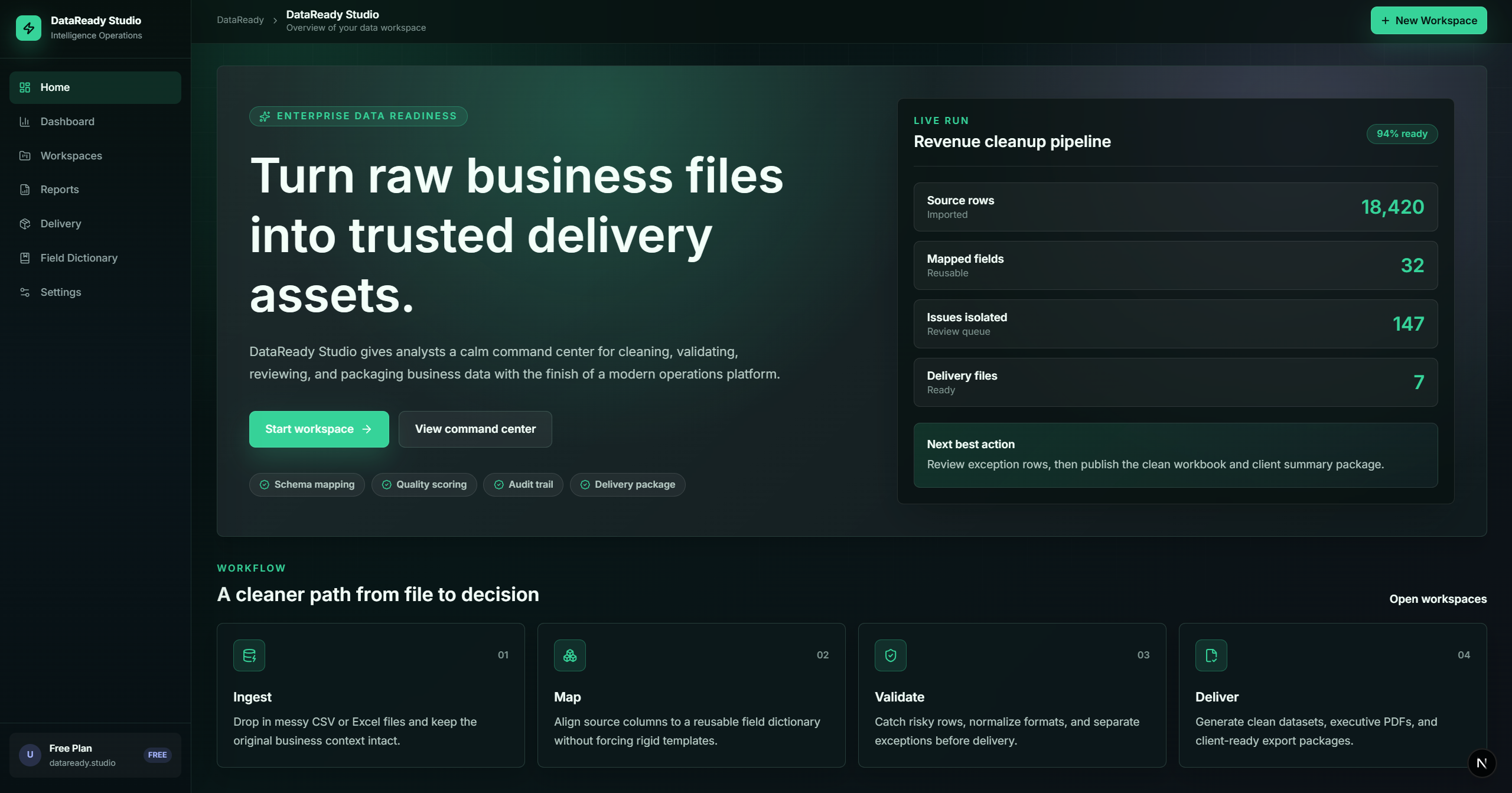Click the dataready.studio account text
This screenshot has width=1512, height=793.
[82, 763]
